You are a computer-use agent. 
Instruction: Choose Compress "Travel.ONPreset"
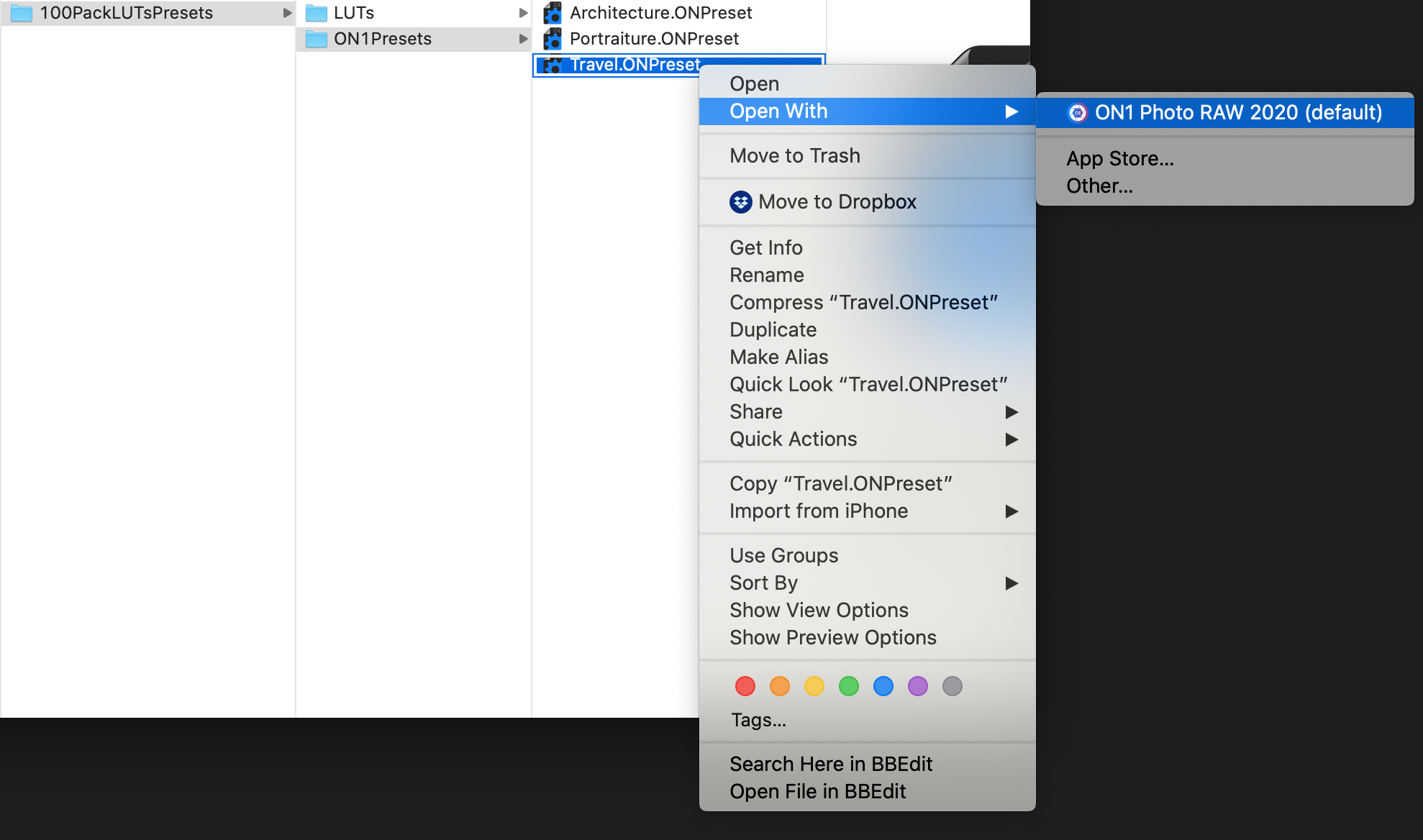868,303
